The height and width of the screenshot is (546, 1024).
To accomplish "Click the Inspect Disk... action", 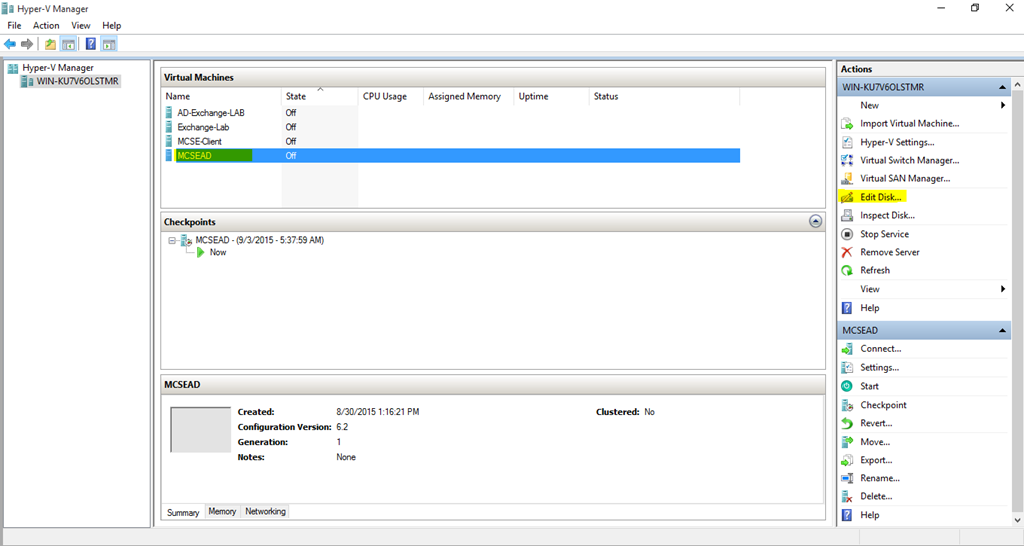I will point(888,216).
